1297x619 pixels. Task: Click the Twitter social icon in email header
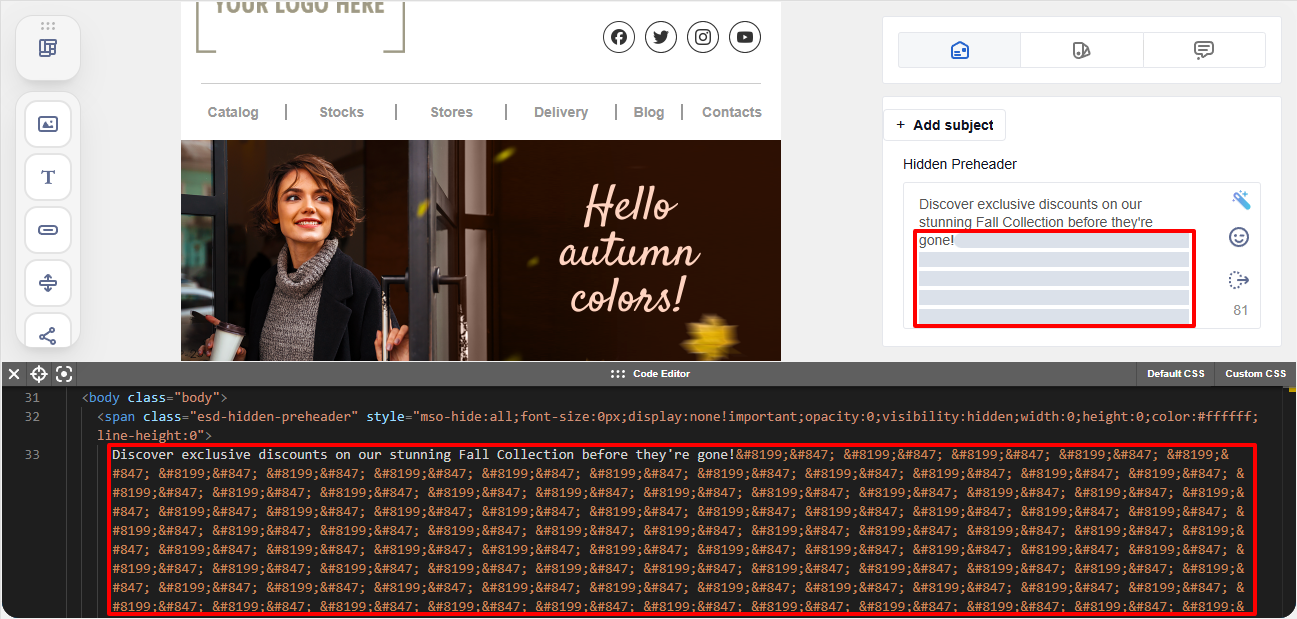(x=661, y=37)
